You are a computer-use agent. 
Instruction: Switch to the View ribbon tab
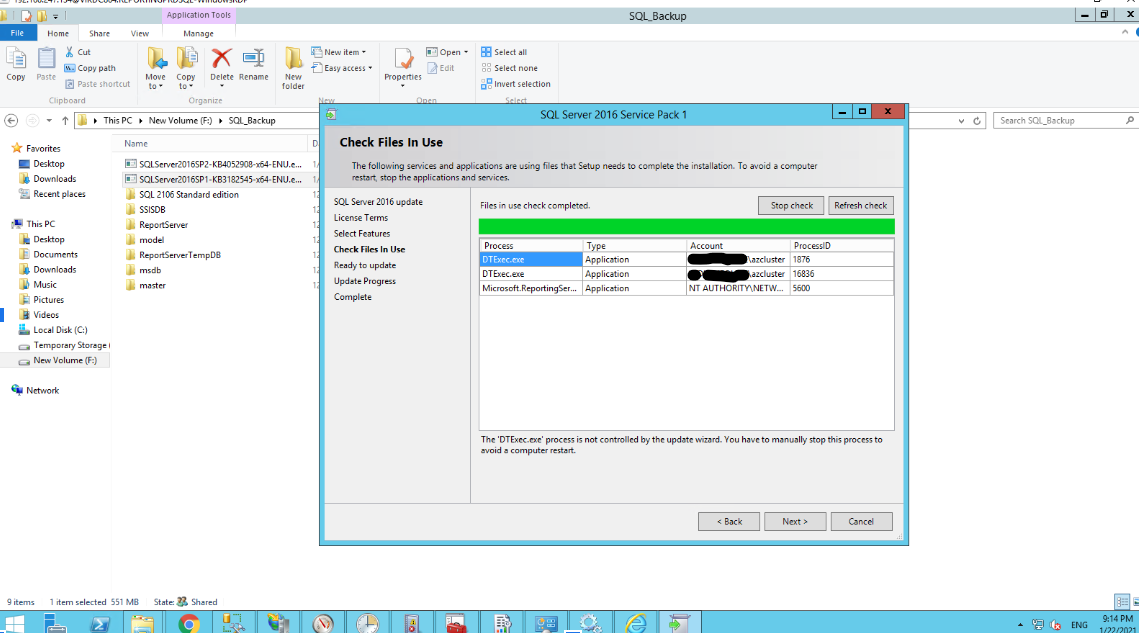pos(139,33)
